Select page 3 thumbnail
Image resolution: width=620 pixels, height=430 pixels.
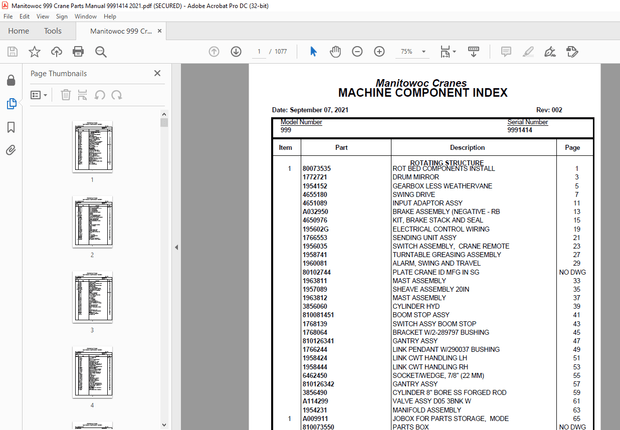point(93,297)
